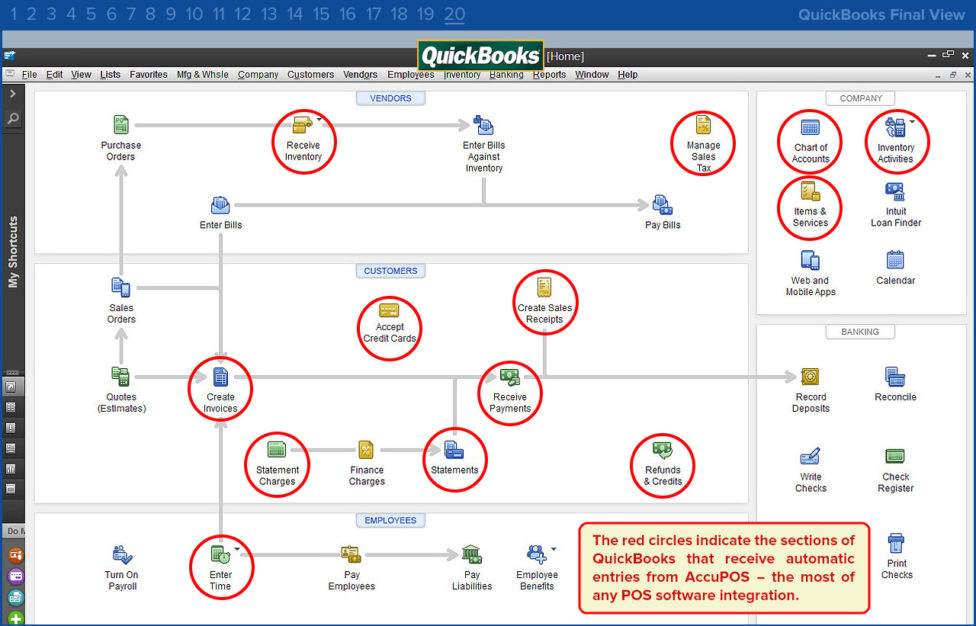
Task: Open the Pay Bills icon
Action: 662,205
